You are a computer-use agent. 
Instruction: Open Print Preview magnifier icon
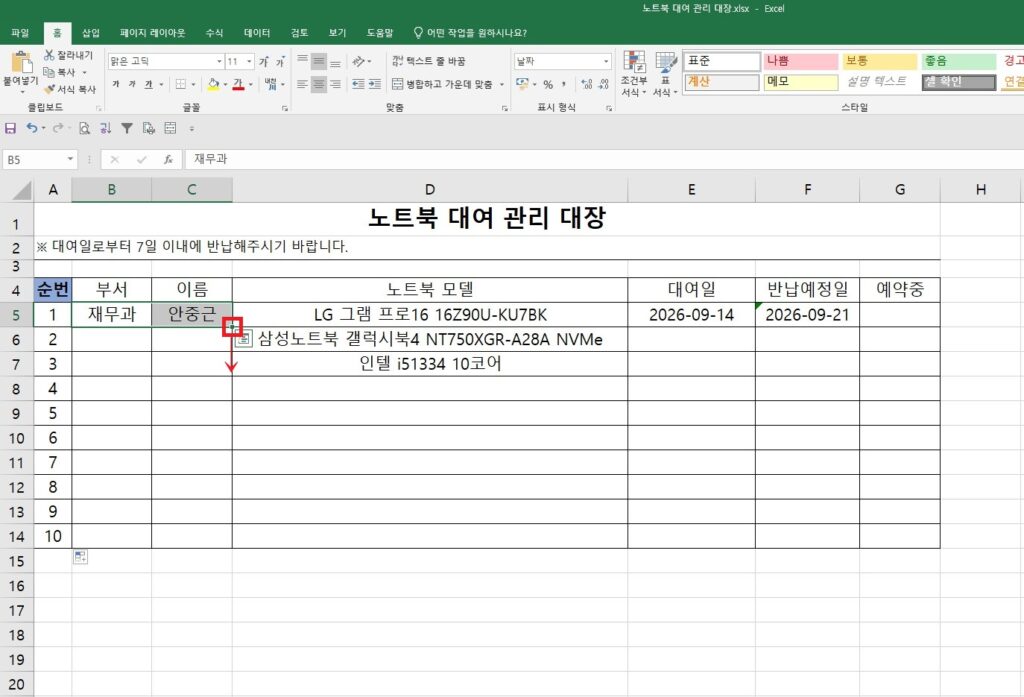(x=84, y=128)
